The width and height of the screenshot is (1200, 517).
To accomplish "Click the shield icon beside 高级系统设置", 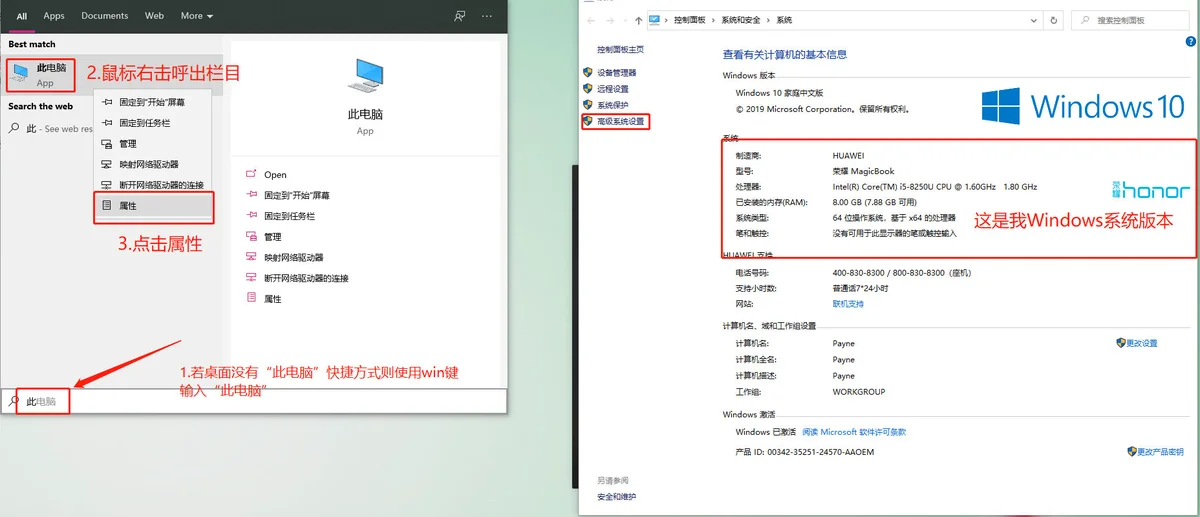I will pos(588,121).
